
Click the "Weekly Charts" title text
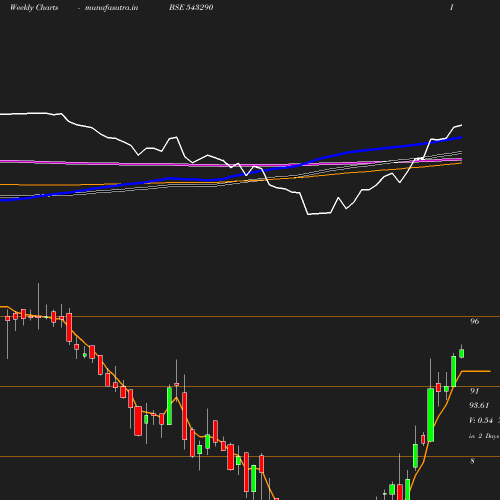[x=34, y=7]
